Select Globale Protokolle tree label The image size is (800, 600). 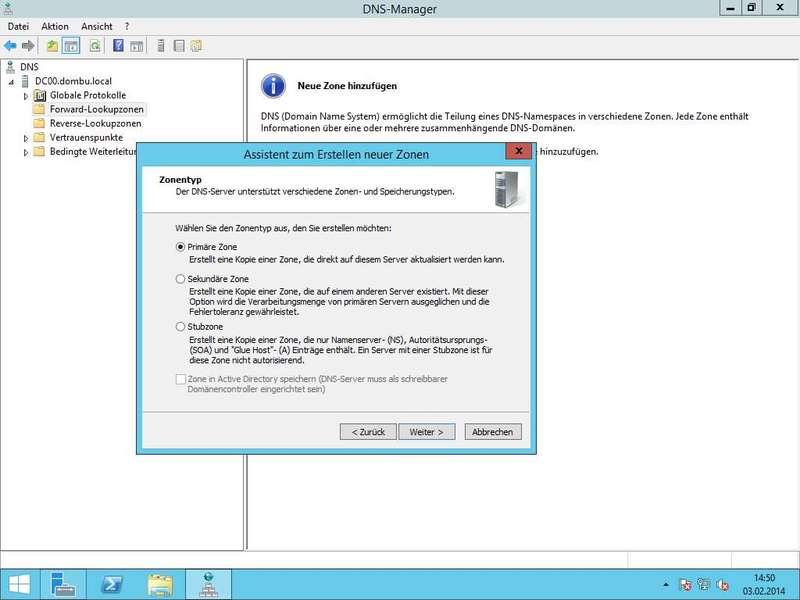click(x=88, y=95)
